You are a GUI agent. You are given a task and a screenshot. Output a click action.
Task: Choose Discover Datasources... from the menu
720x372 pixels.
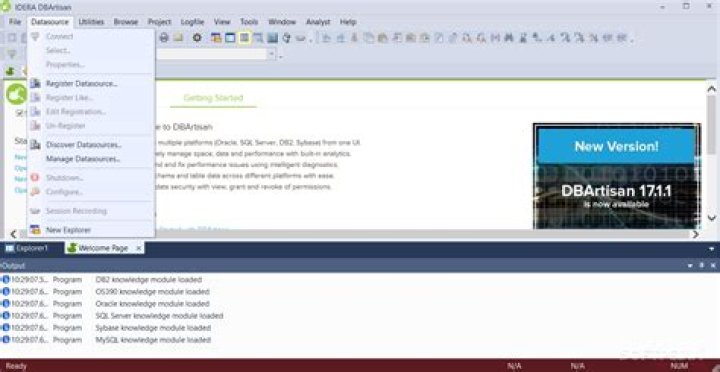tap(91, 145)
